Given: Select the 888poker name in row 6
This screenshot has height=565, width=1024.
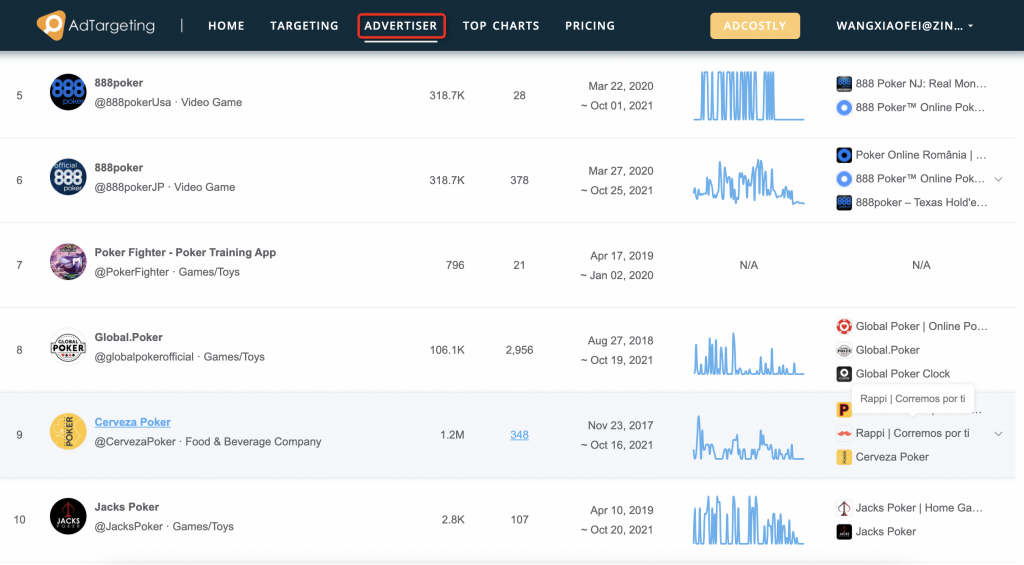Looking at the screenshot, I should pyautogui.click(x=118, y=167).
